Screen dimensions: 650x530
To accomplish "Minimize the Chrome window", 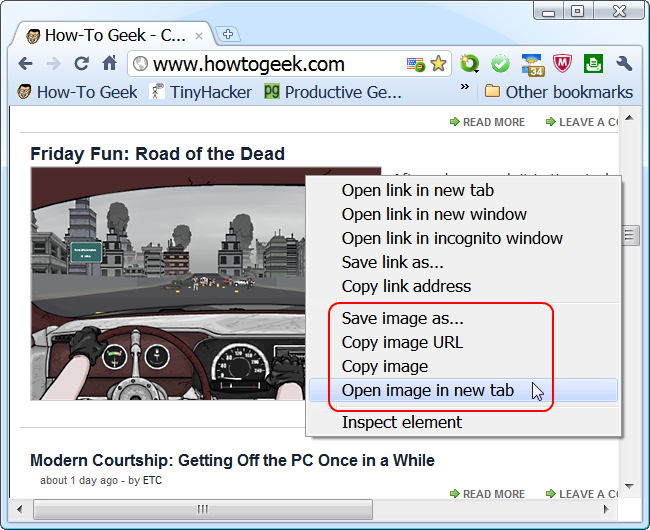I will tap(548, 12).
